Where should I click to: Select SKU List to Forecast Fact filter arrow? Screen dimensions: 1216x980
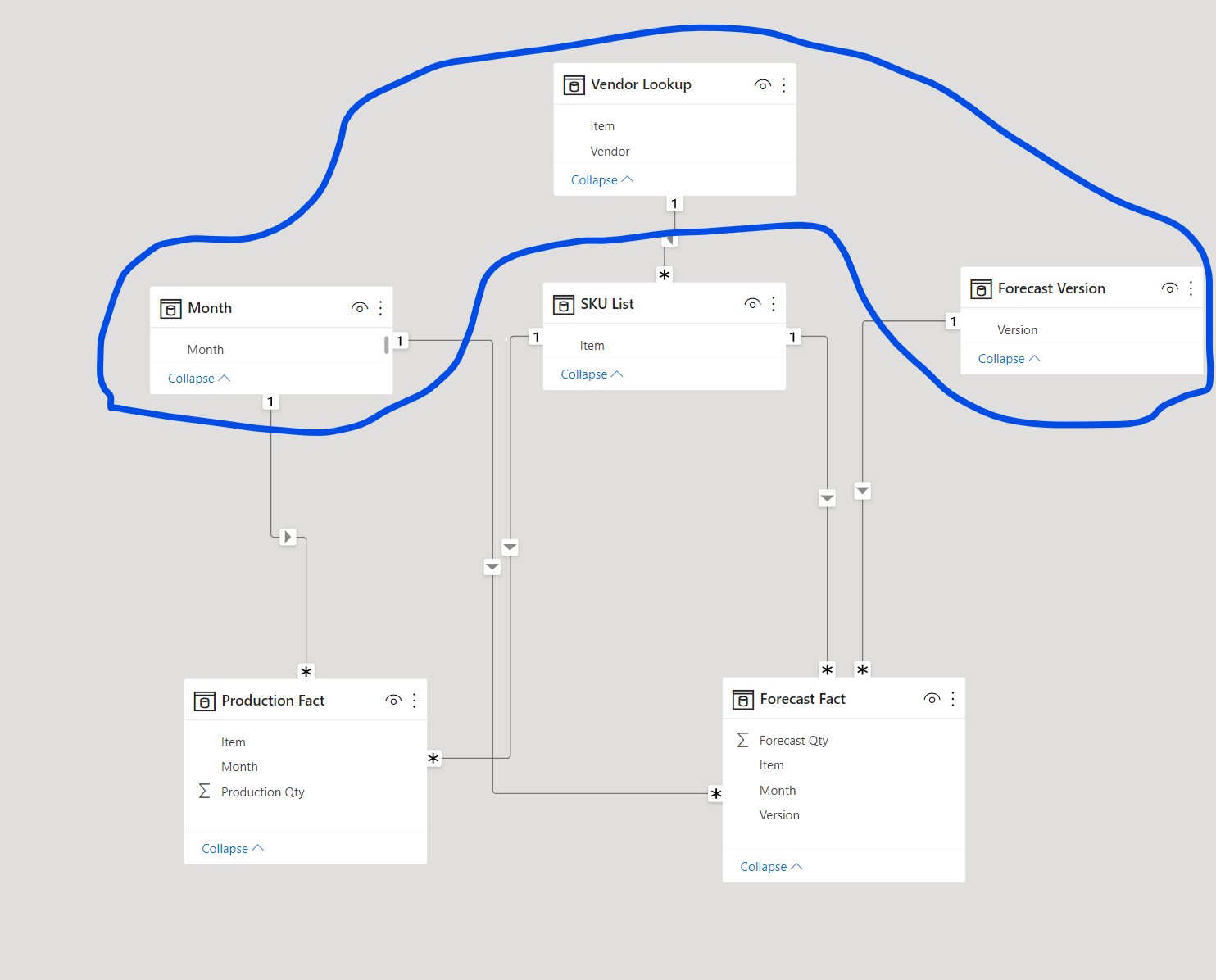[x=828, y=498]
